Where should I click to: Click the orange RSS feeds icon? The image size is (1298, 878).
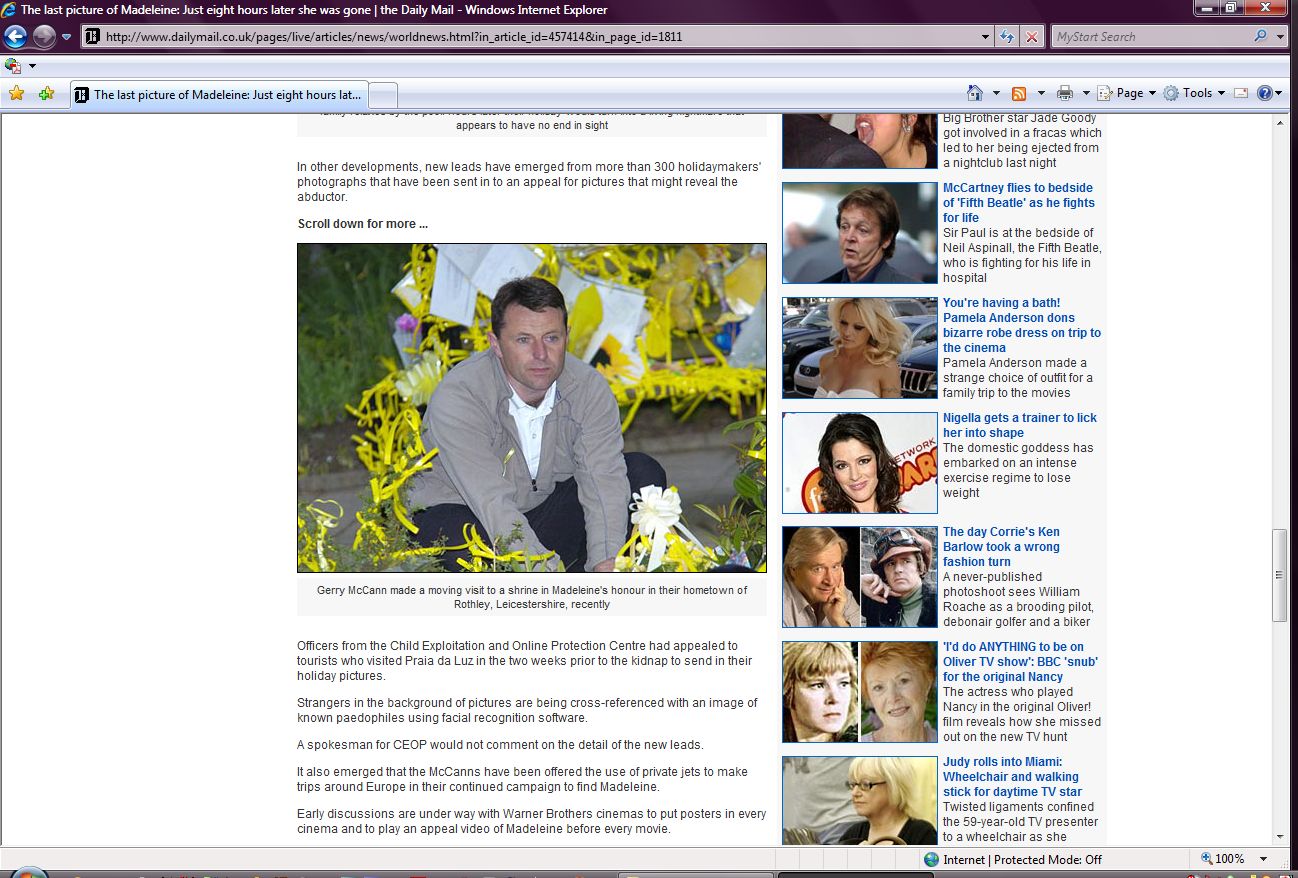click(1019, 93)
